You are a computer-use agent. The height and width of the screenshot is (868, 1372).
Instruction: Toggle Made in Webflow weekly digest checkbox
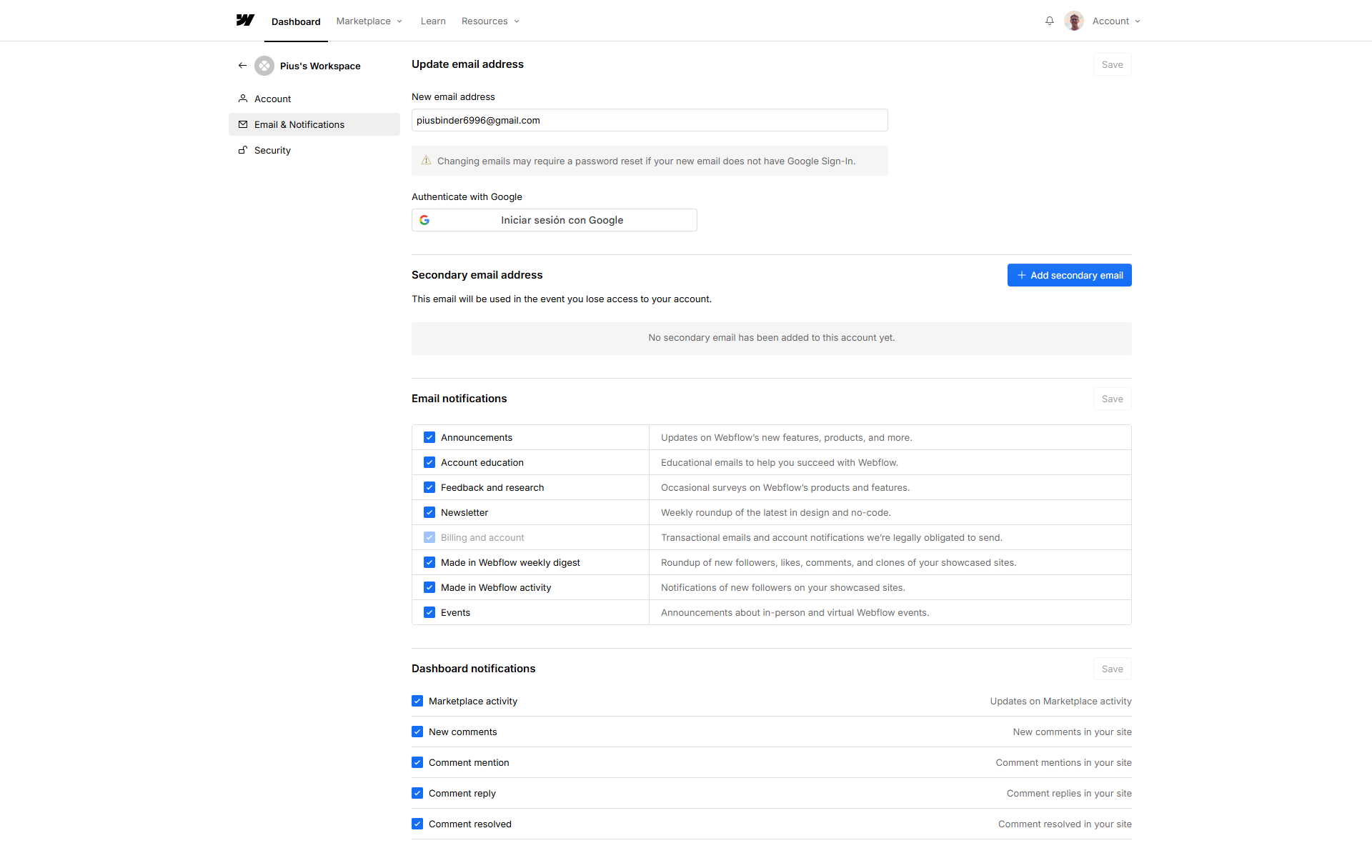coord(429,562)
